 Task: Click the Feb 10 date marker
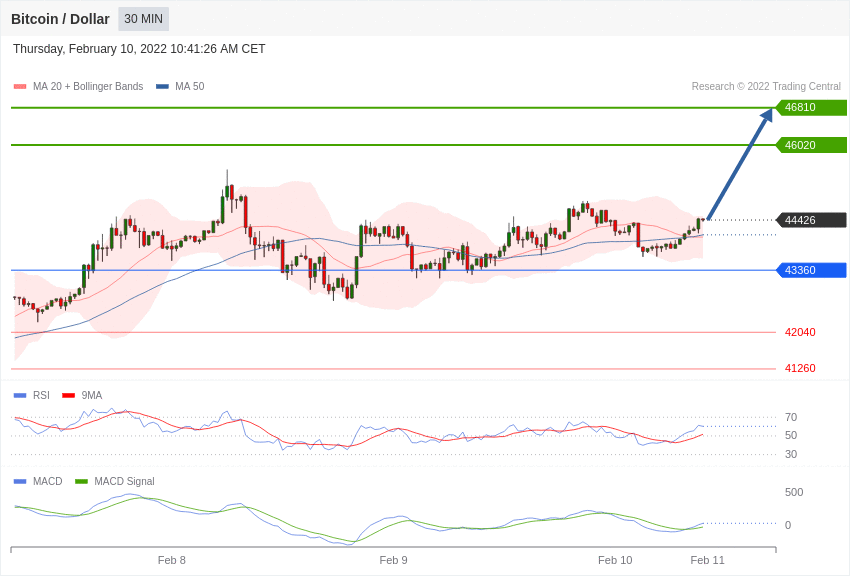615,560
